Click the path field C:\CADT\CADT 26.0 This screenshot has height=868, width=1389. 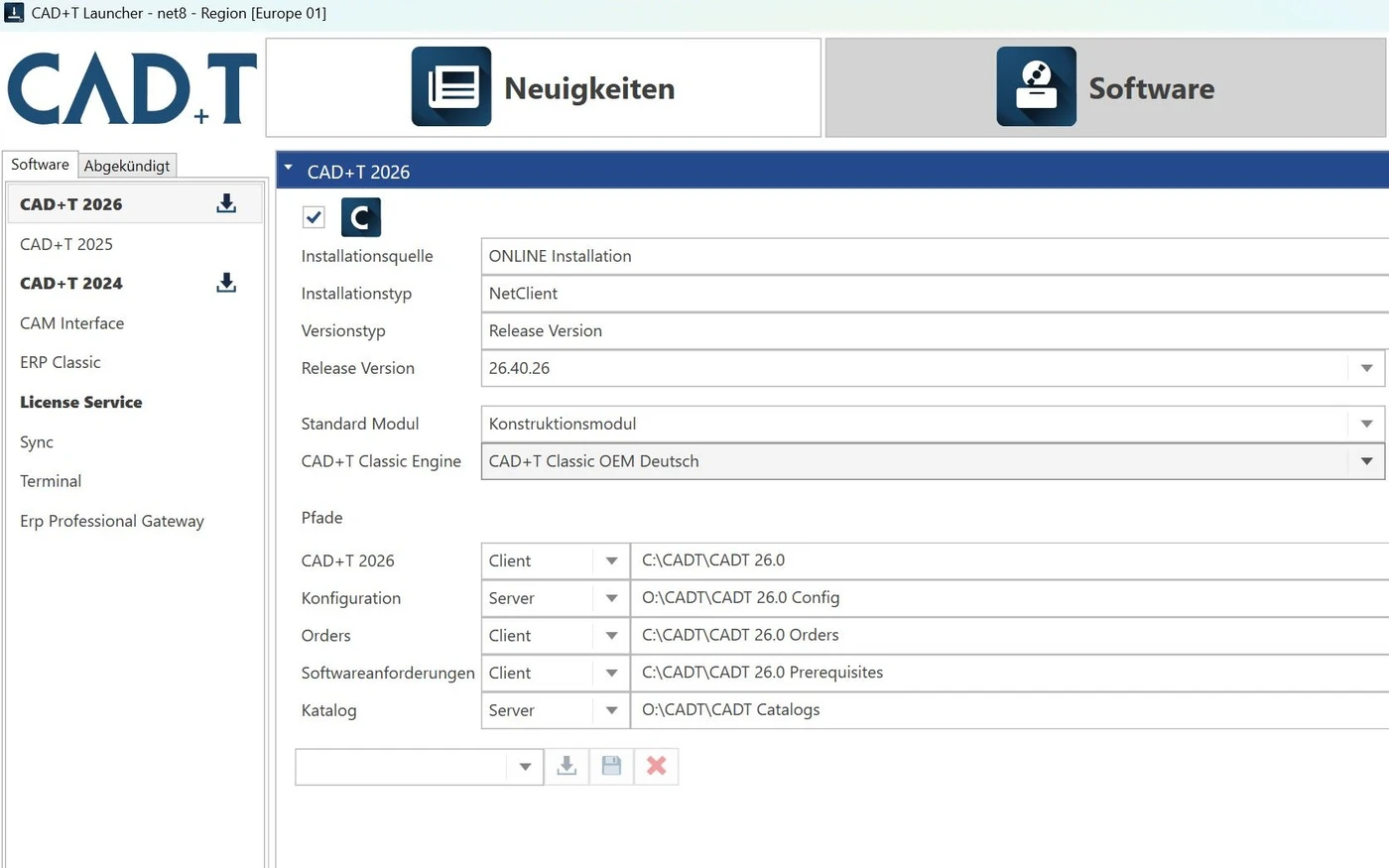pyautogui.click(x=1010, y=560)
